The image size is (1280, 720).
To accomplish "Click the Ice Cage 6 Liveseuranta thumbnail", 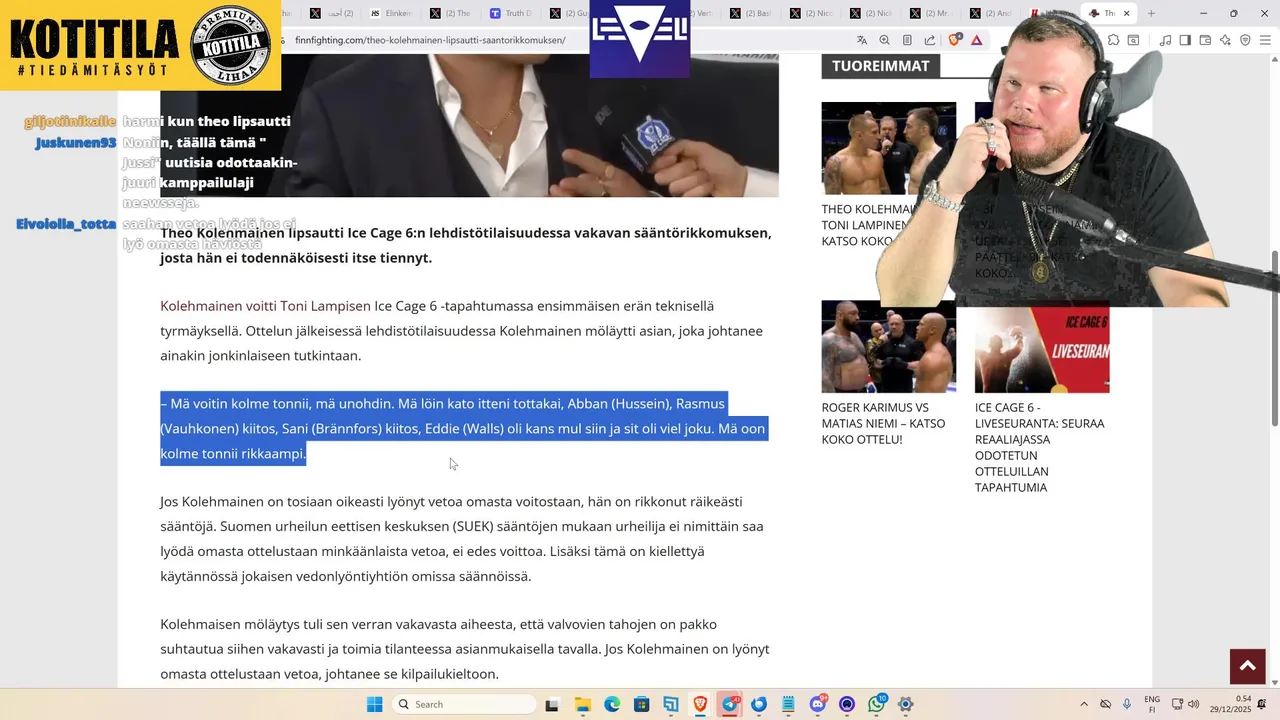I will (x=1042, y=347).
